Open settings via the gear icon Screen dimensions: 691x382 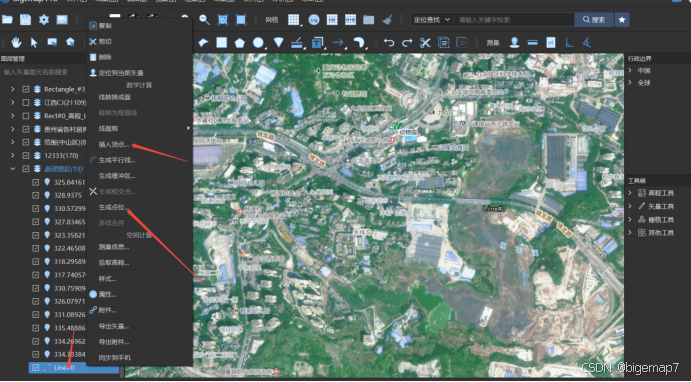pos(44,19)
